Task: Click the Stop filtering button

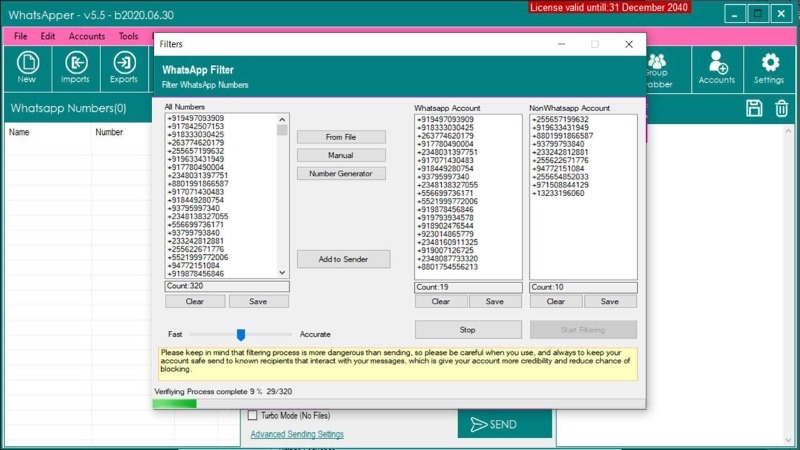Action: click(468, 330)
